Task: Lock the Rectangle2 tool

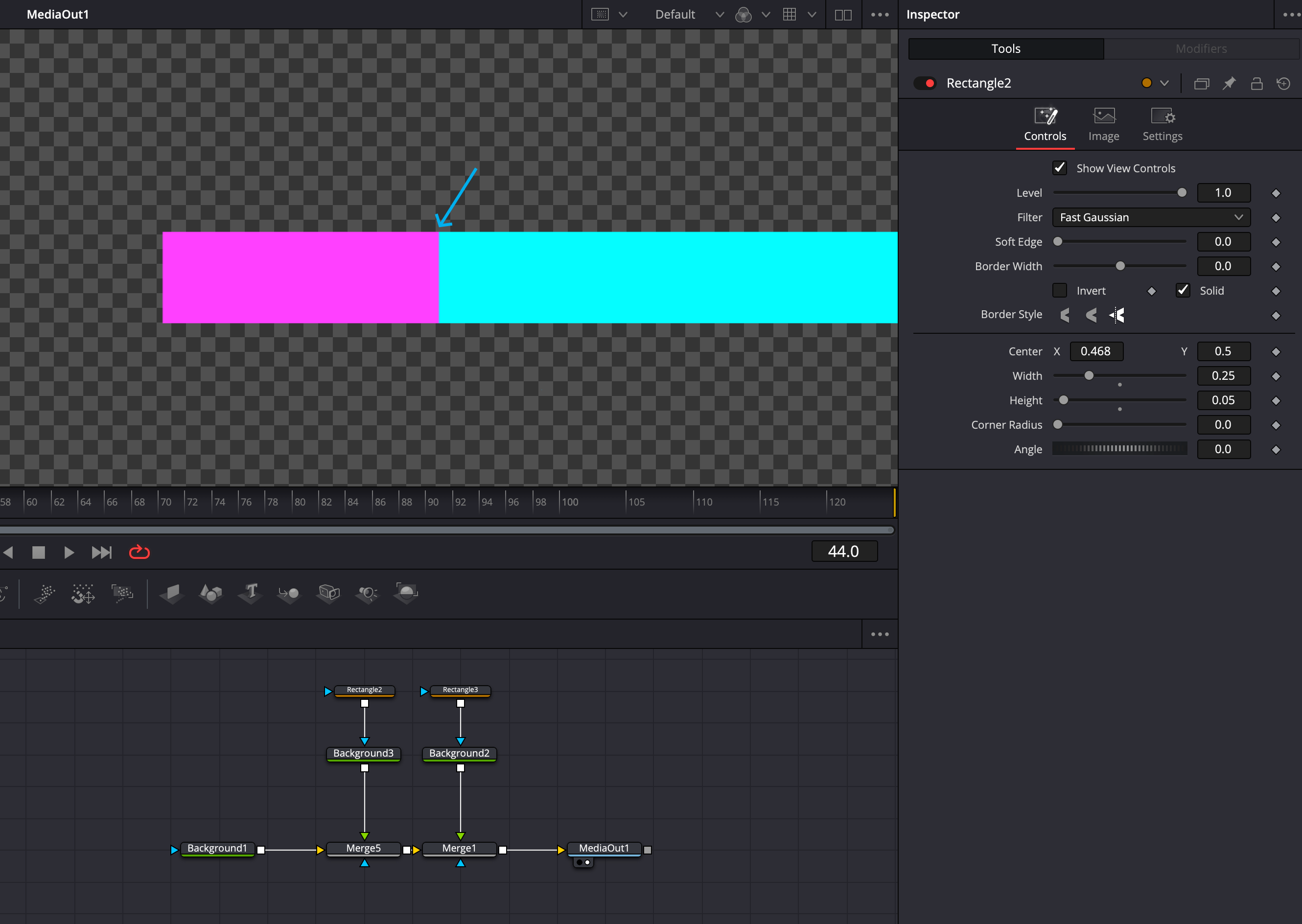Action: pos(1256,84)
